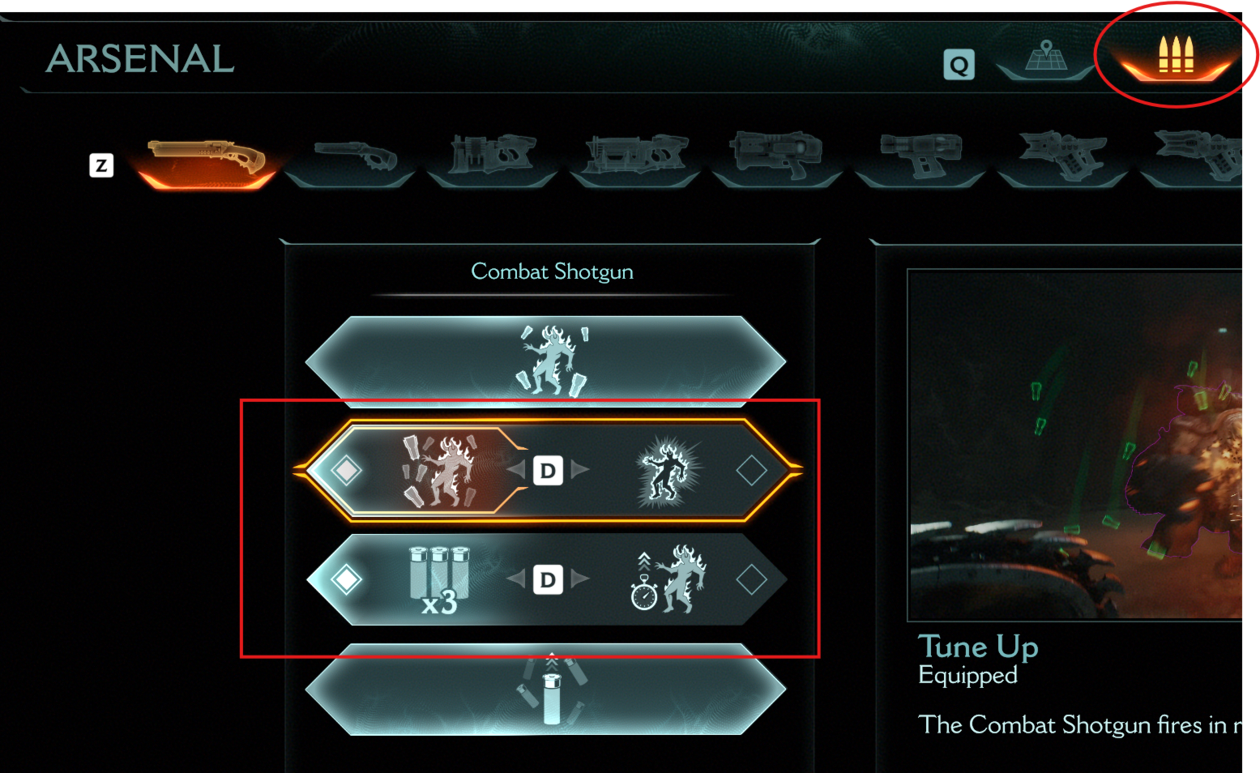1260x773 pixels.
Task: Choose the fourth weapon in the weapon row
Action: (x=635, y=160)
